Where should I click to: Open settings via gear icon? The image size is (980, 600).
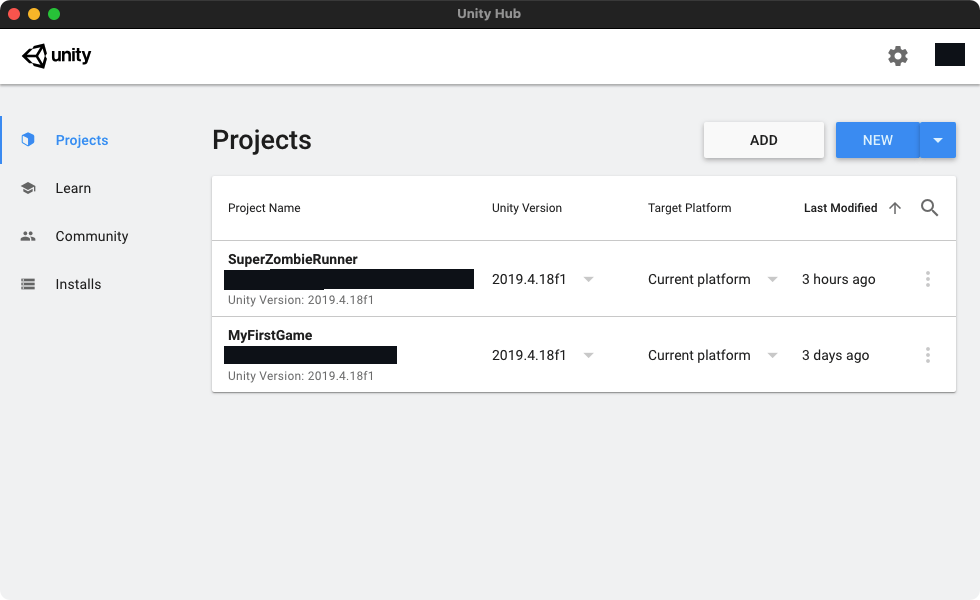pyautogui.click(x=898, y=56)
